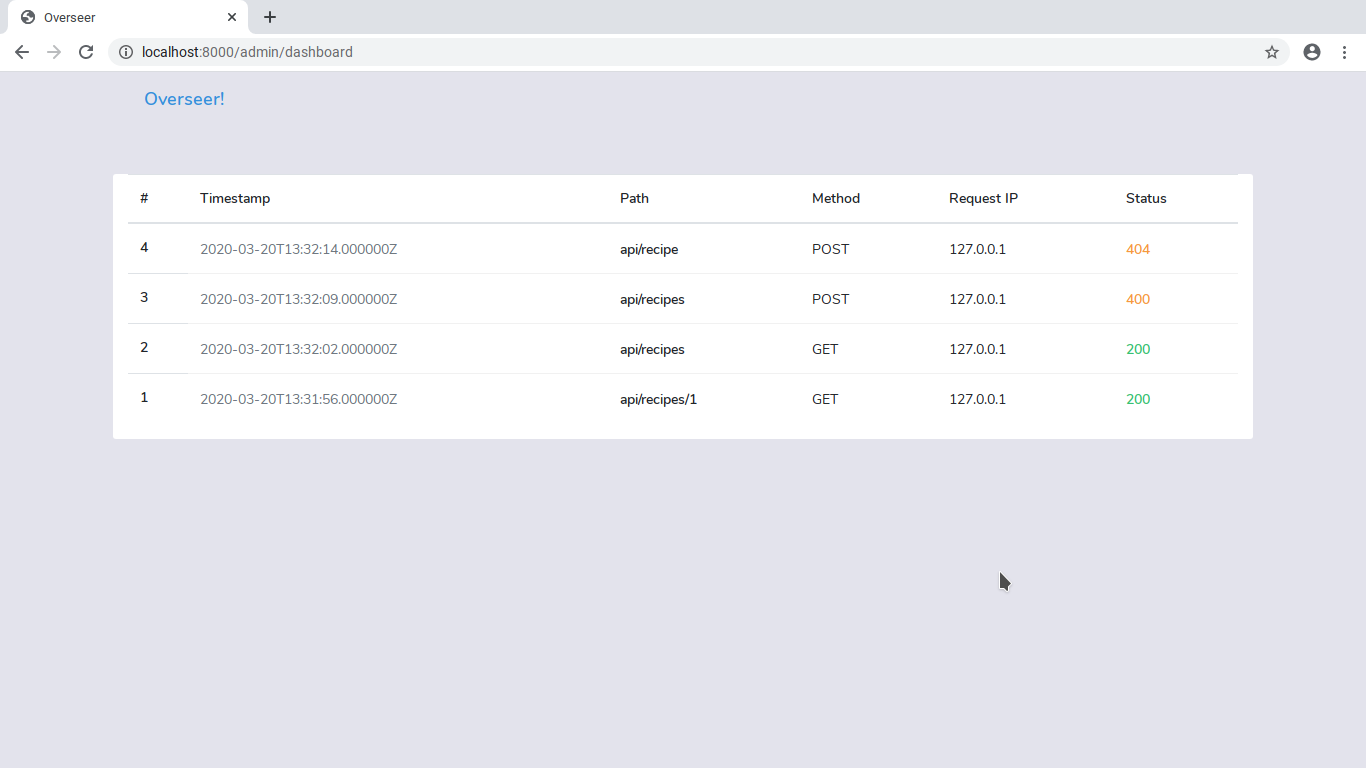
Task: Click the Timestamp column header
Action: point(235,198)
